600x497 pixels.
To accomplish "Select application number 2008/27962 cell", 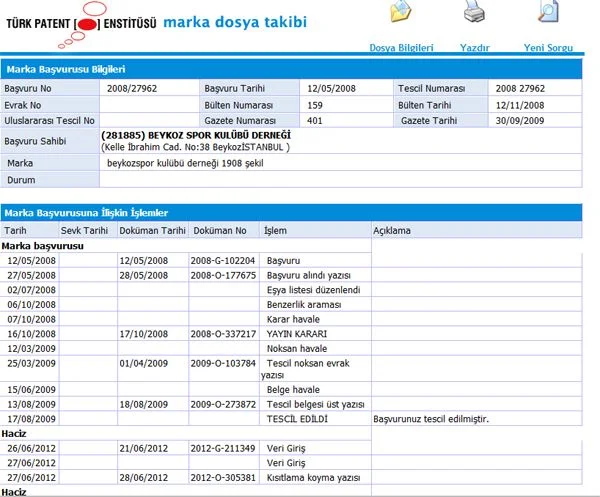I will 130,89.
